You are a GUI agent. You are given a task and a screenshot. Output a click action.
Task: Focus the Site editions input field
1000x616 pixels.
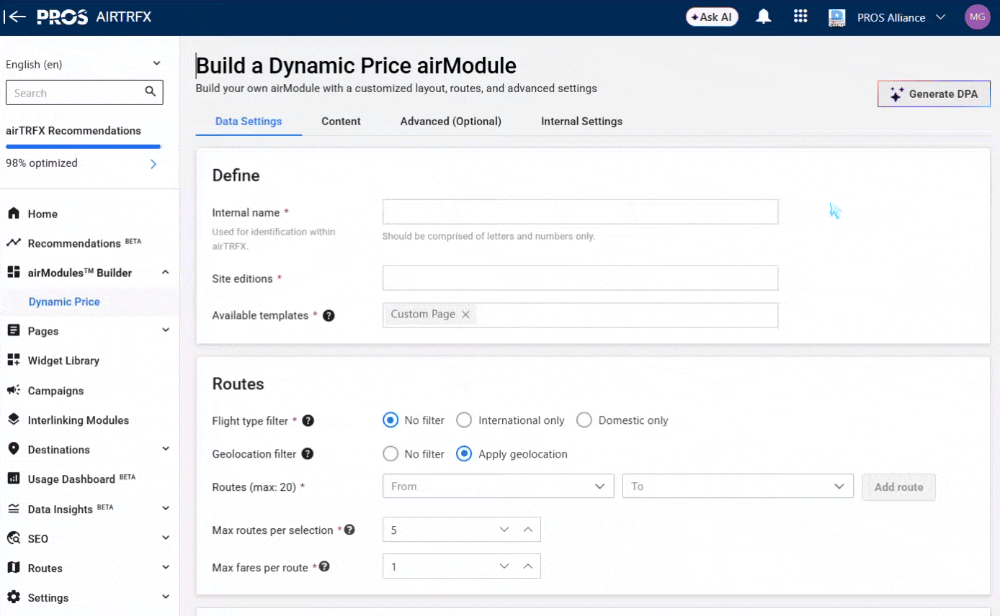tap(580, 278)
